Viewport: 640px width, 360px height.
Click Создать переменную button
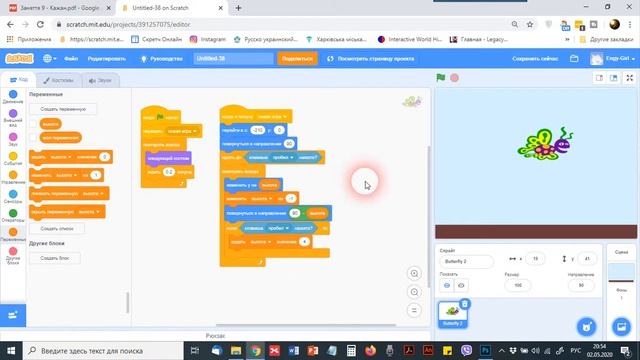63,109
